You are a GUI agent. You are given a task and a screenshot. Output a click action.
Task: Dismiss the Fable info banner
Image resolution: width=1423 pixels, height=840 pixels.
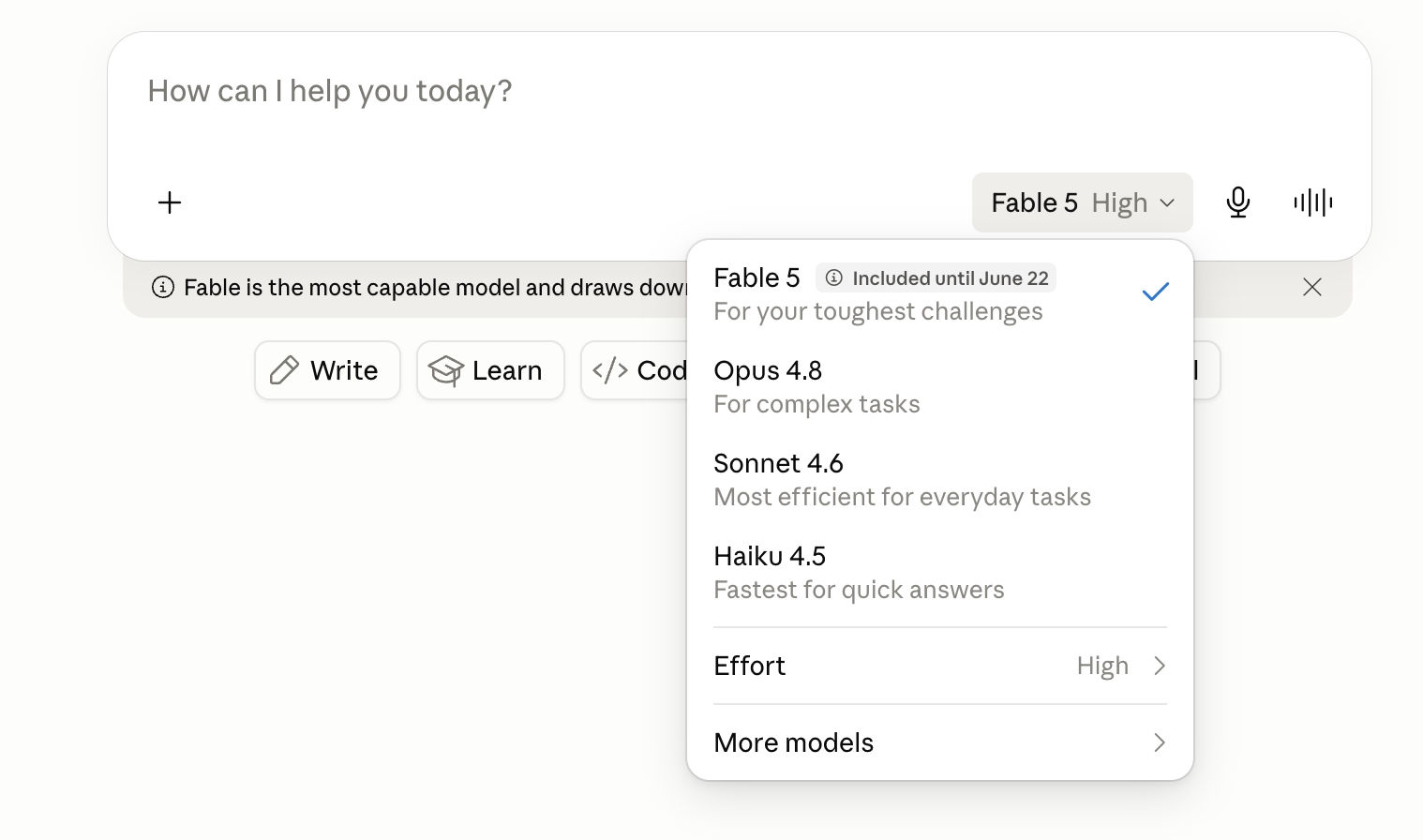[x=1312, y=287]
